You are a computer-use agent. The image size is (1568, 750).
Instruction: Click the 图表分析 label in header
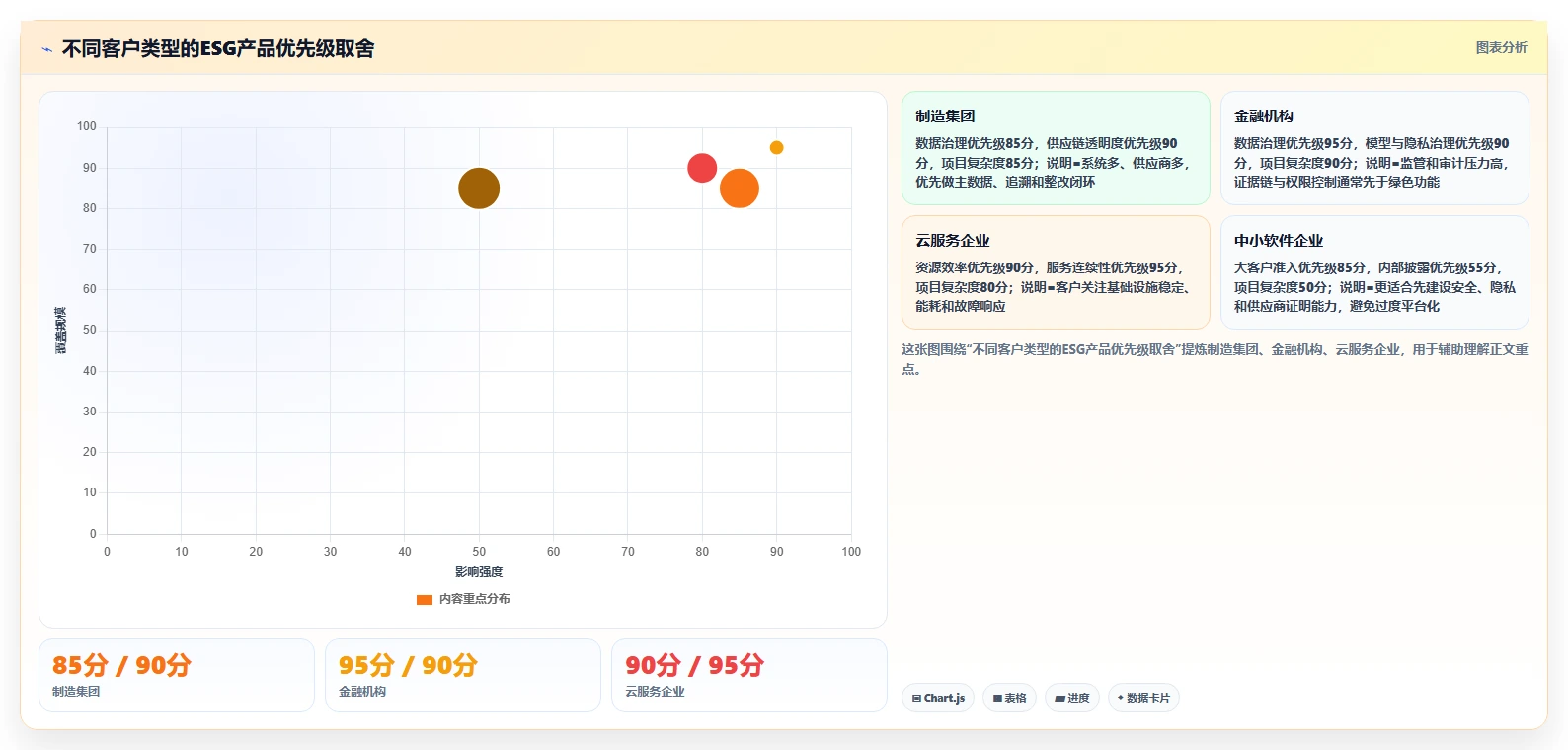[1501, 47]
